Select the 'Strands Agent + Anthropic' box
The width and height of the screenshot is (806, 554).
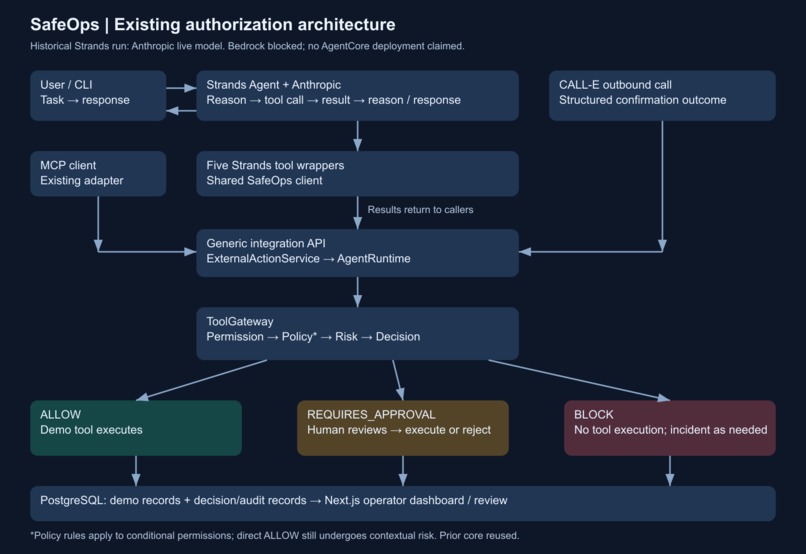(357, 96)
